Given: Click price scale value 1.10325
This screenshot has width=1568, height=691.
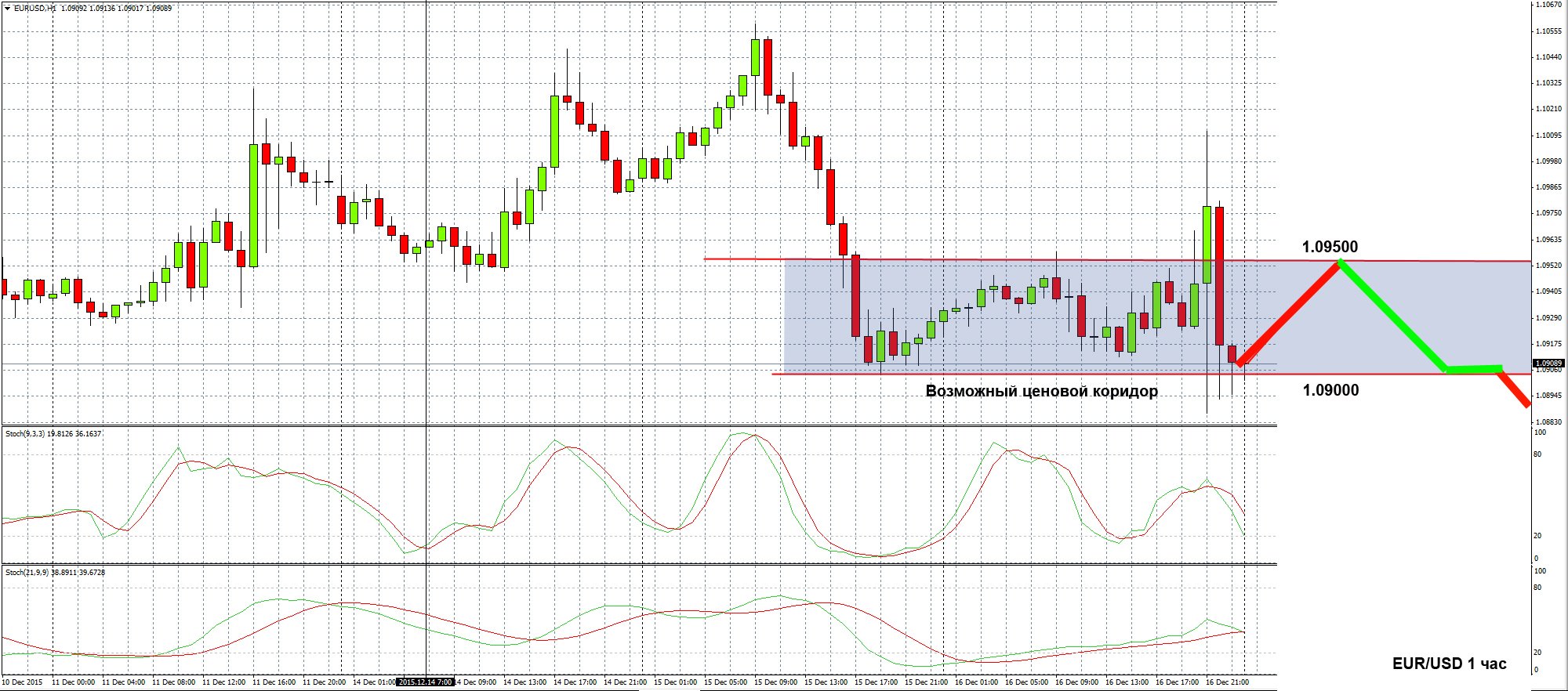Looking at the screenshot, I should click(x=1548, y=83).
